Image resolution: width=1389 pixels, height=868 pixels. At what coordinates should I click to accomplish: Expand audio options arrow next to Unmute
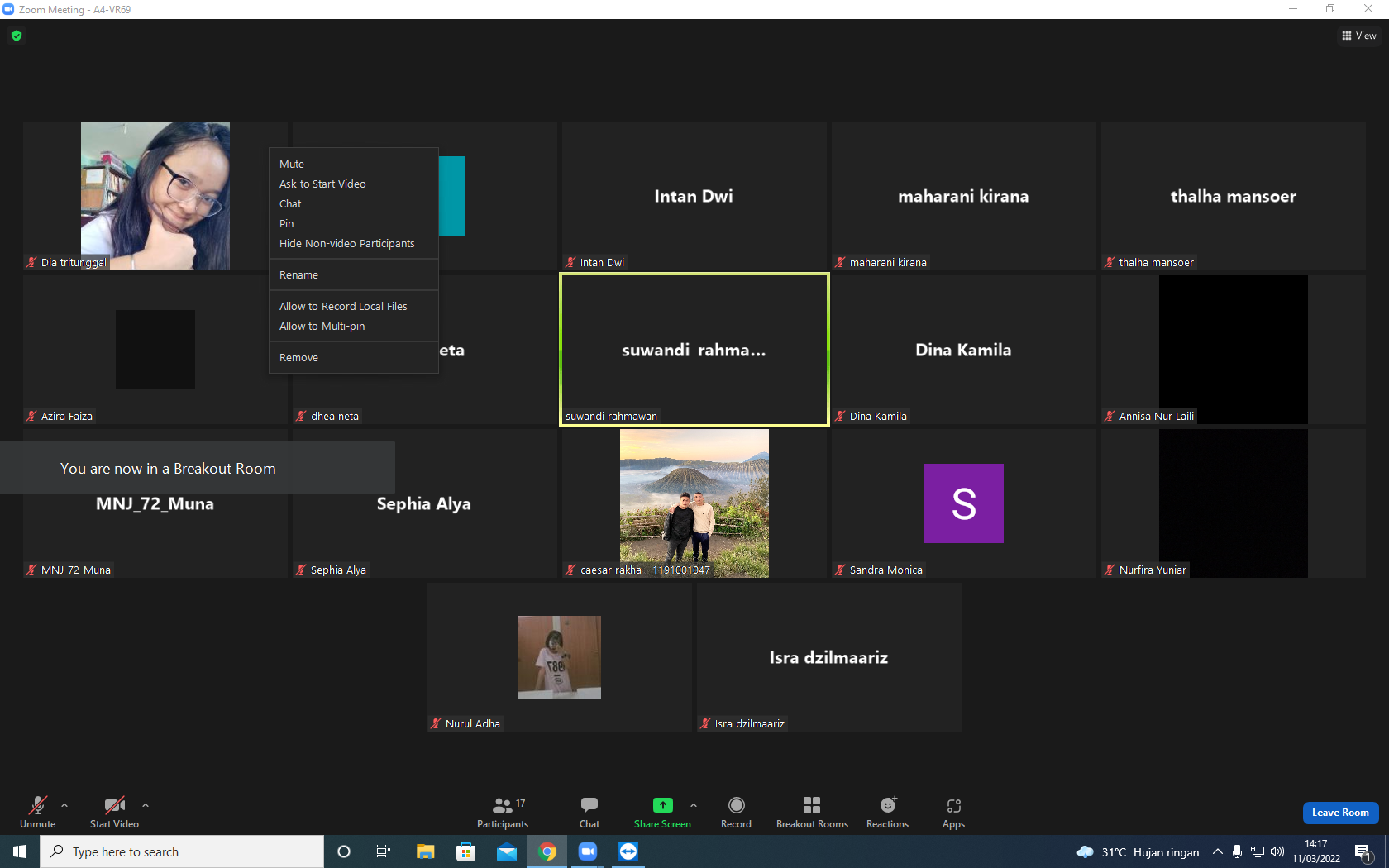tap(64, 804)
